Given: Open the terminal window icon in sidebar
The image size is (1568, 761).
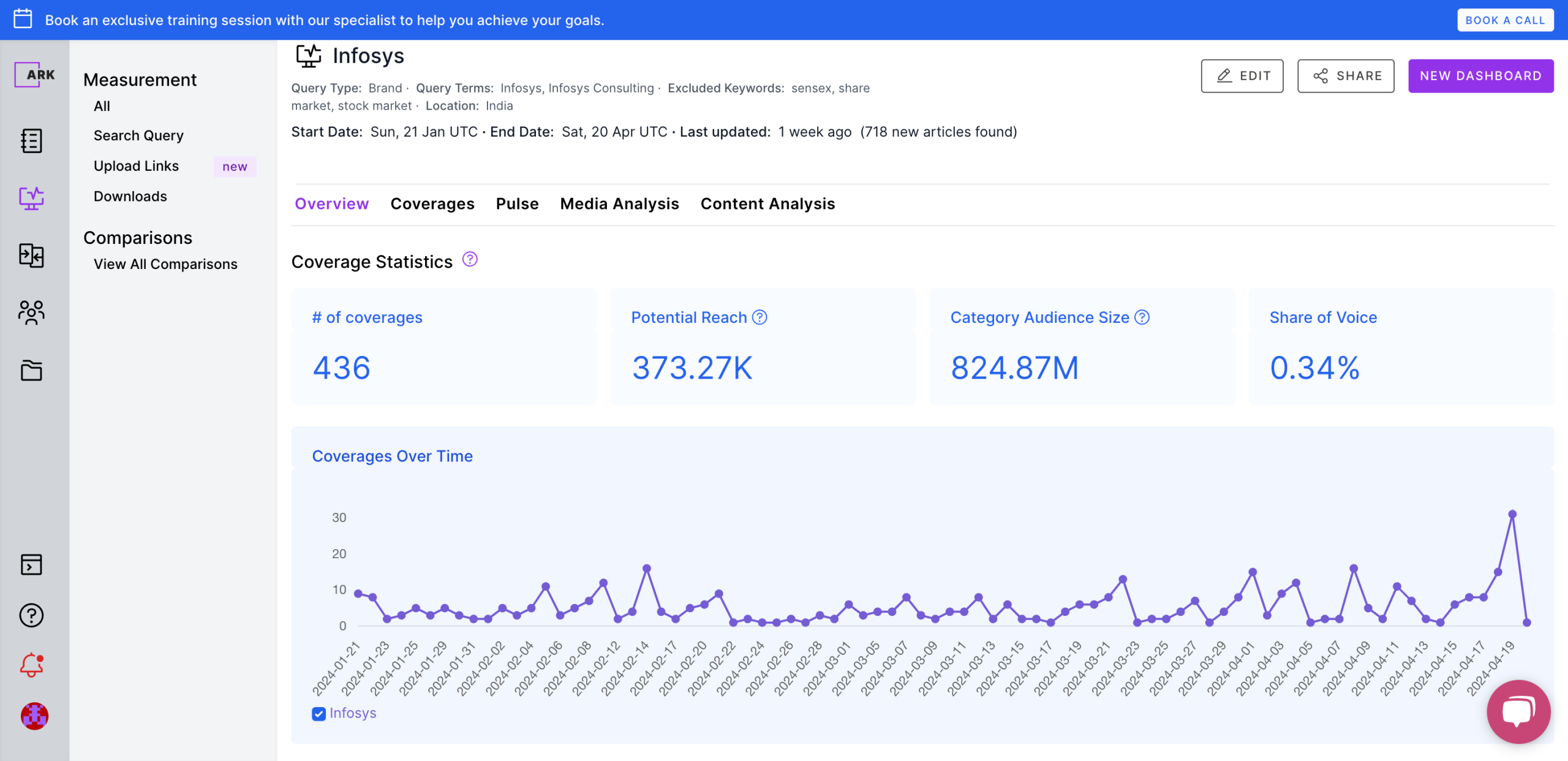Looking at the screenshot, I should (x=31, y=564).
